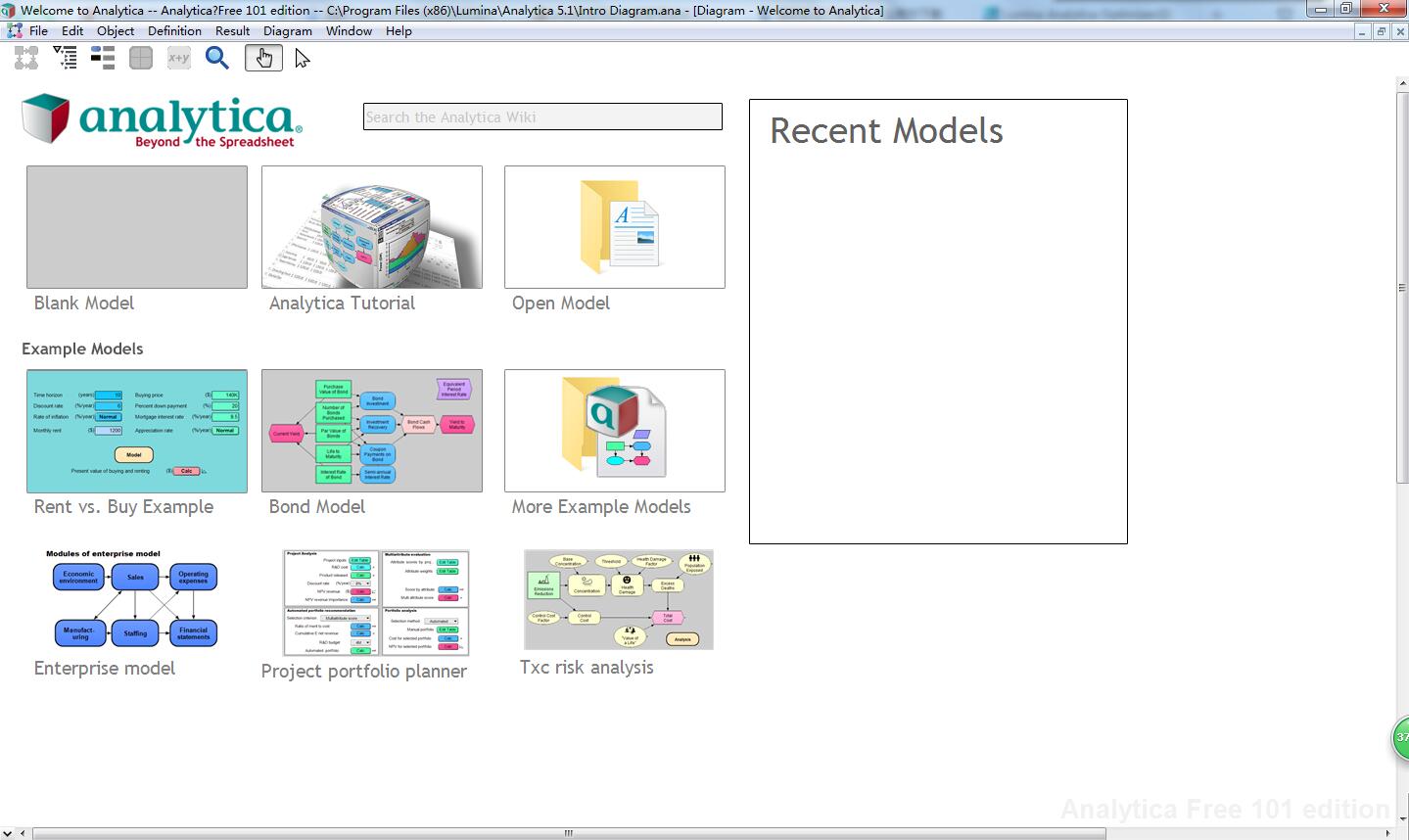Screen dimensions: 1409x840
Task: Click the Project portfolio planner label
Action: pyautogui.click(x=364, y=672)
